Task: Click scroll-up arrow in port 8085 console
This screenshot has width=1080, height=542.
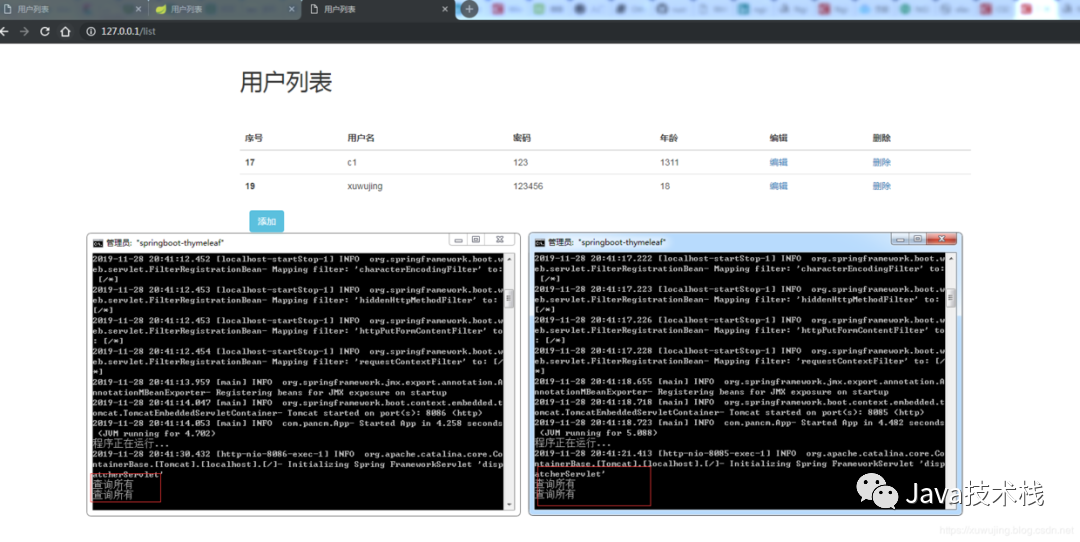Action: click(951, 259)
